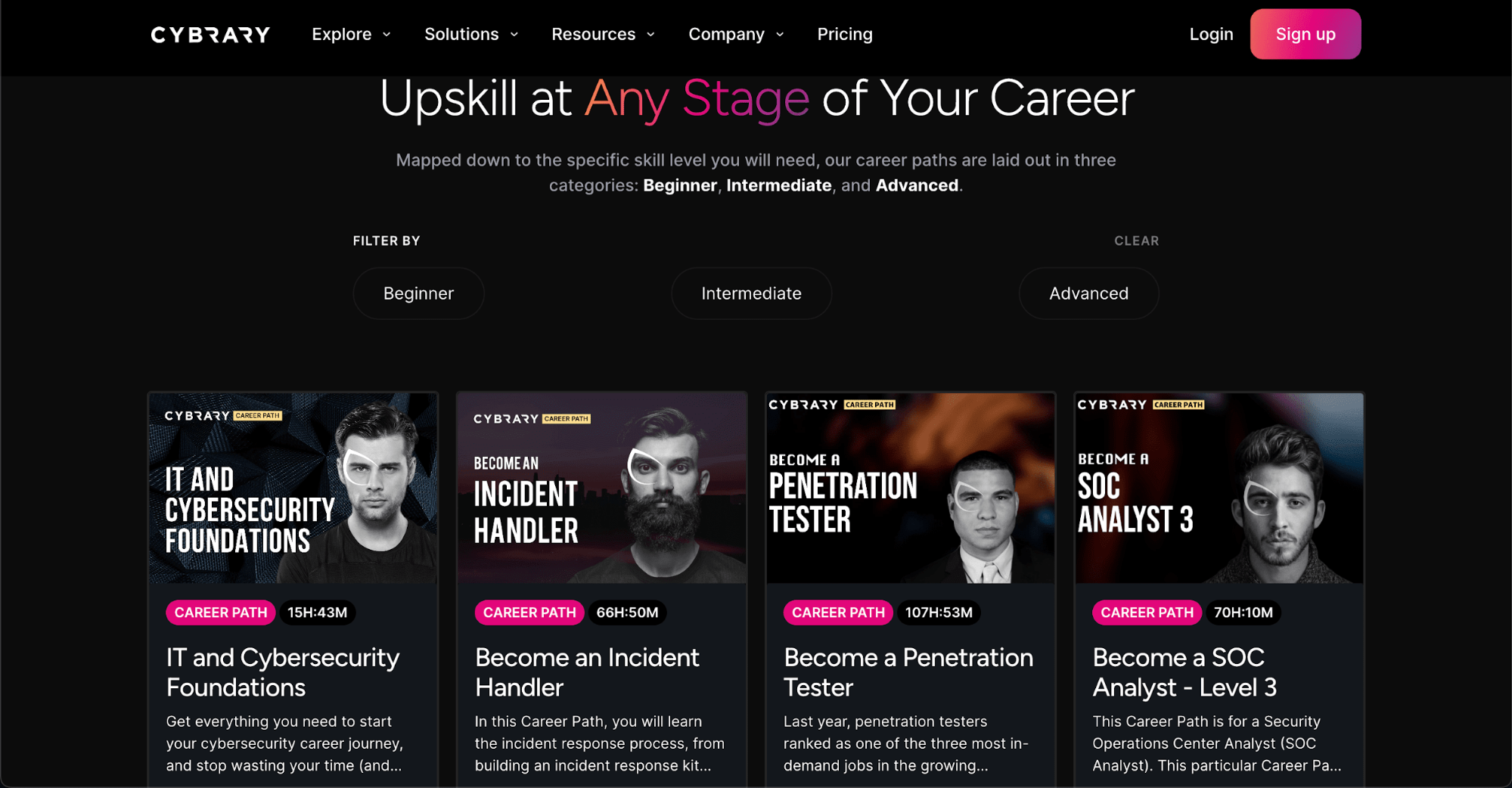
Task: Click the 15H:43M duration badge
Action: point(317,613)
